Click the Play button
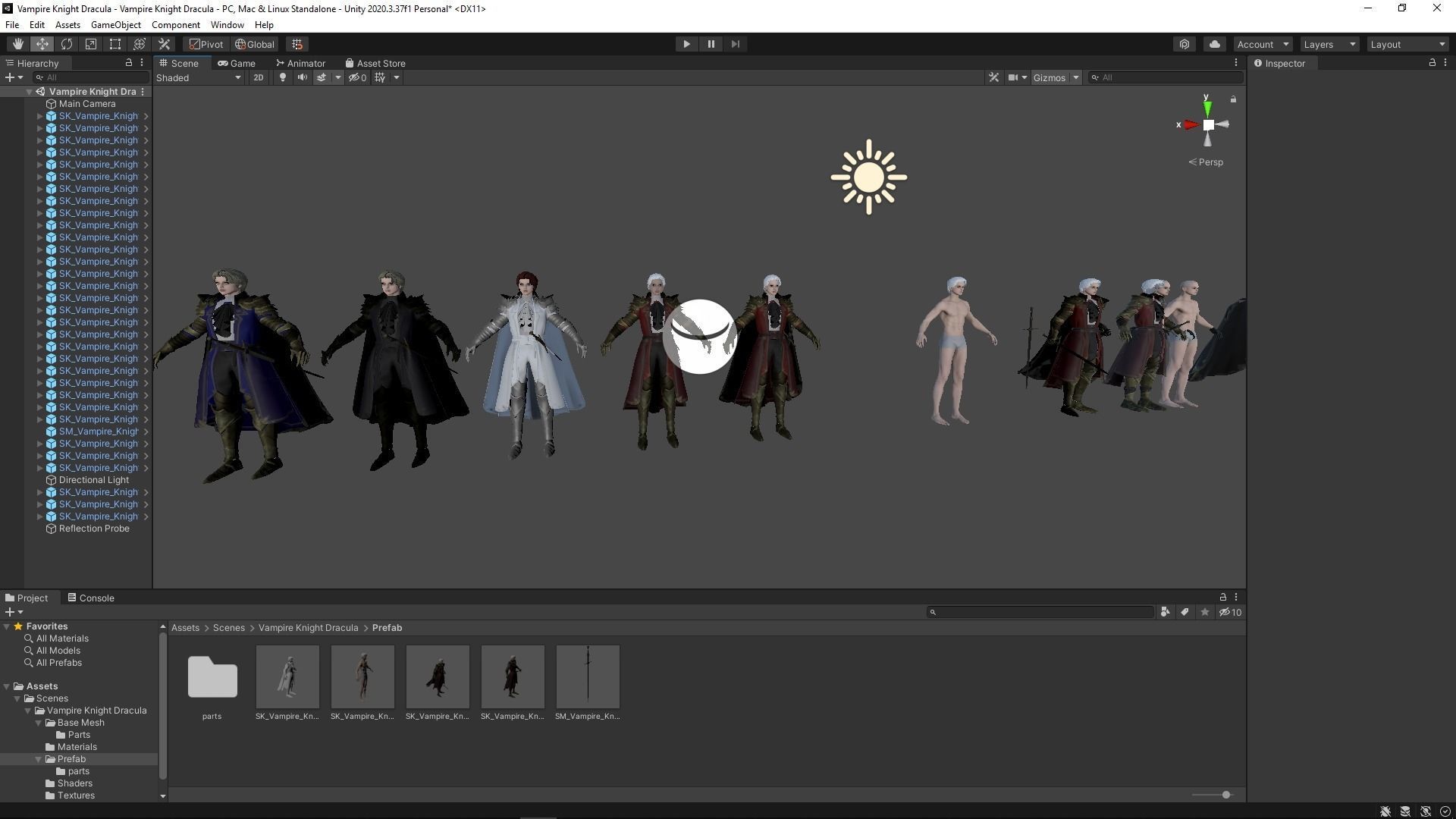The height and width of the screenshot is (819, 1456). tap(686, 44)
